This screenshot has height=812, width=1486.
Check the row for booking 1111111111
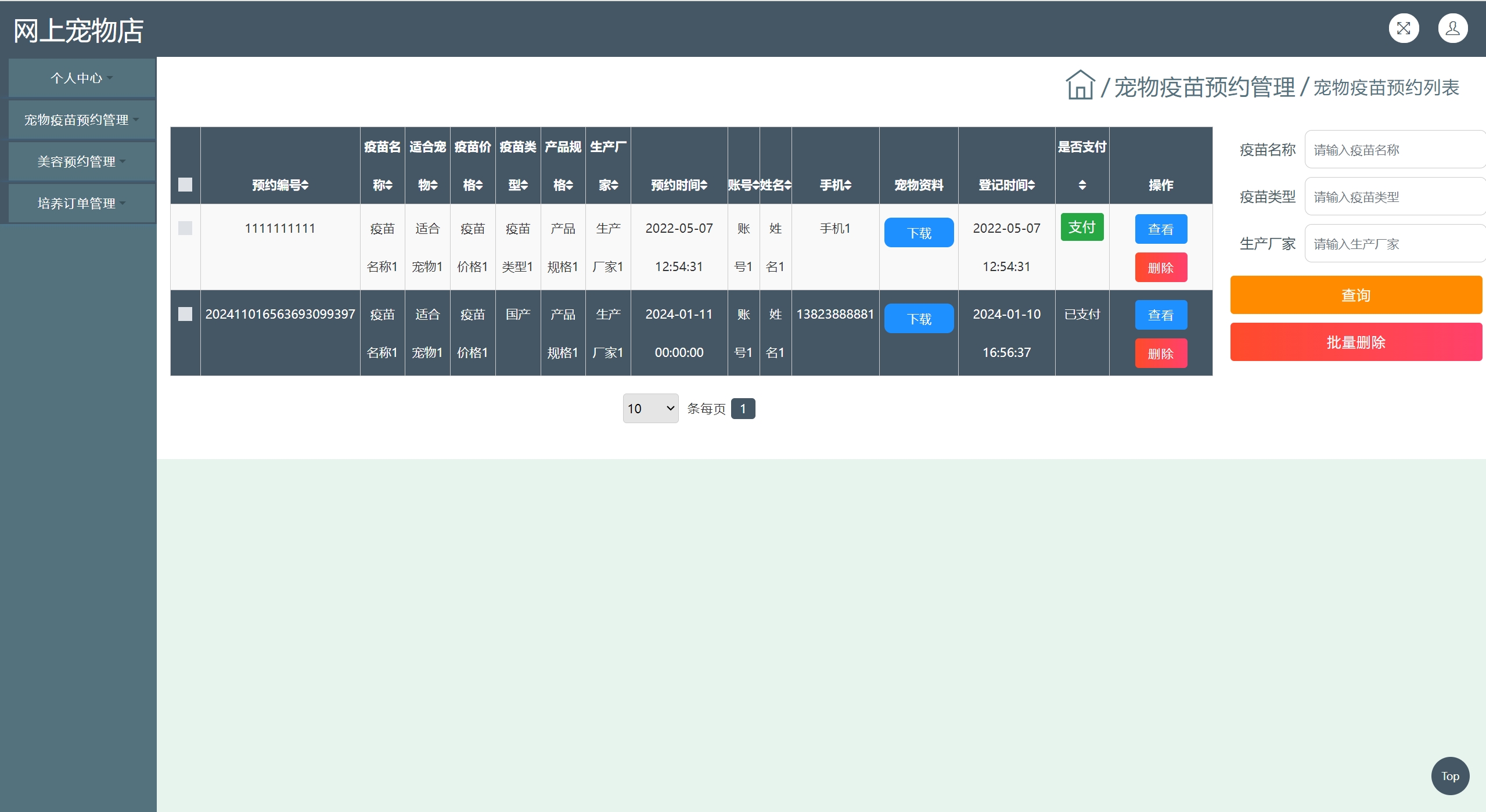185,228
